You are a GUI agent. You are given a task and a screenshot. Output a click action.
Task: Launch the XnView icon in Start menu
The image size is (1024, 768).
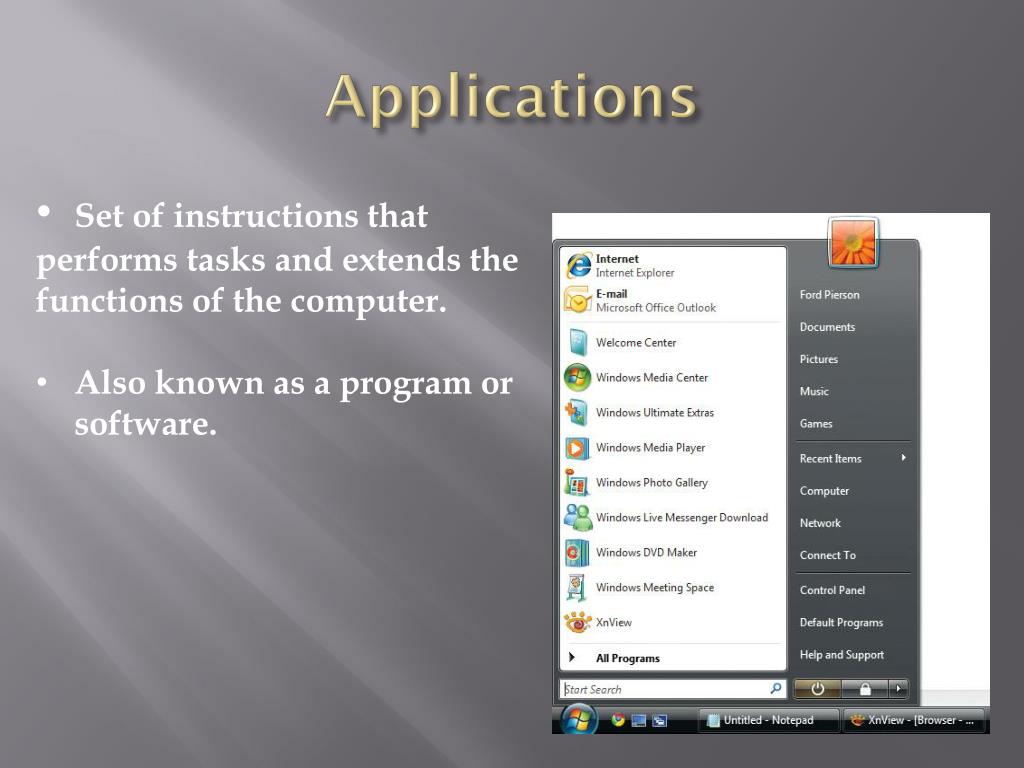(578, 622)
